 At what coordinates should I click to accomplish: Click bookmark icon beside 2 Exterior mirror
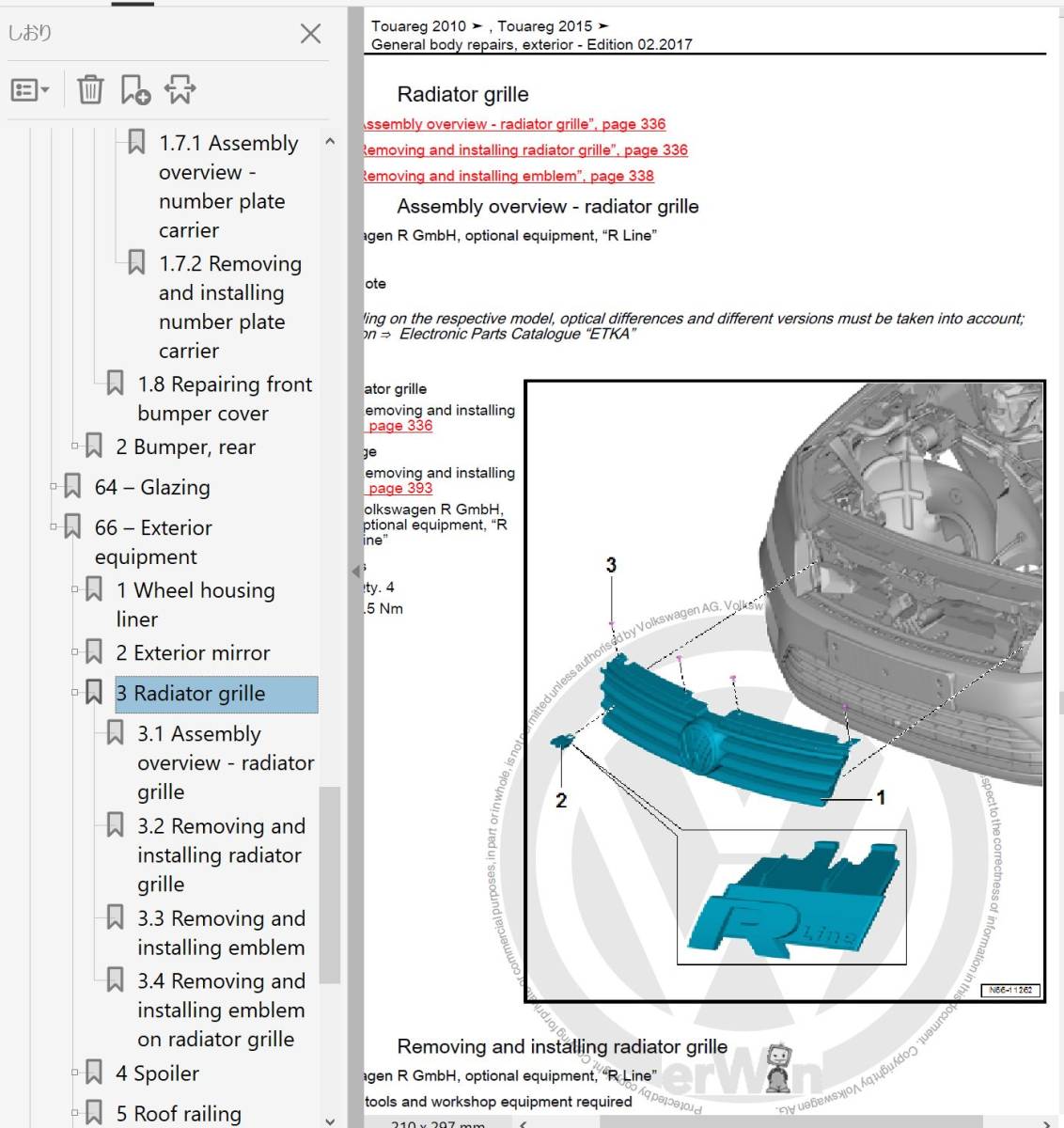click(x=93, y=651)
